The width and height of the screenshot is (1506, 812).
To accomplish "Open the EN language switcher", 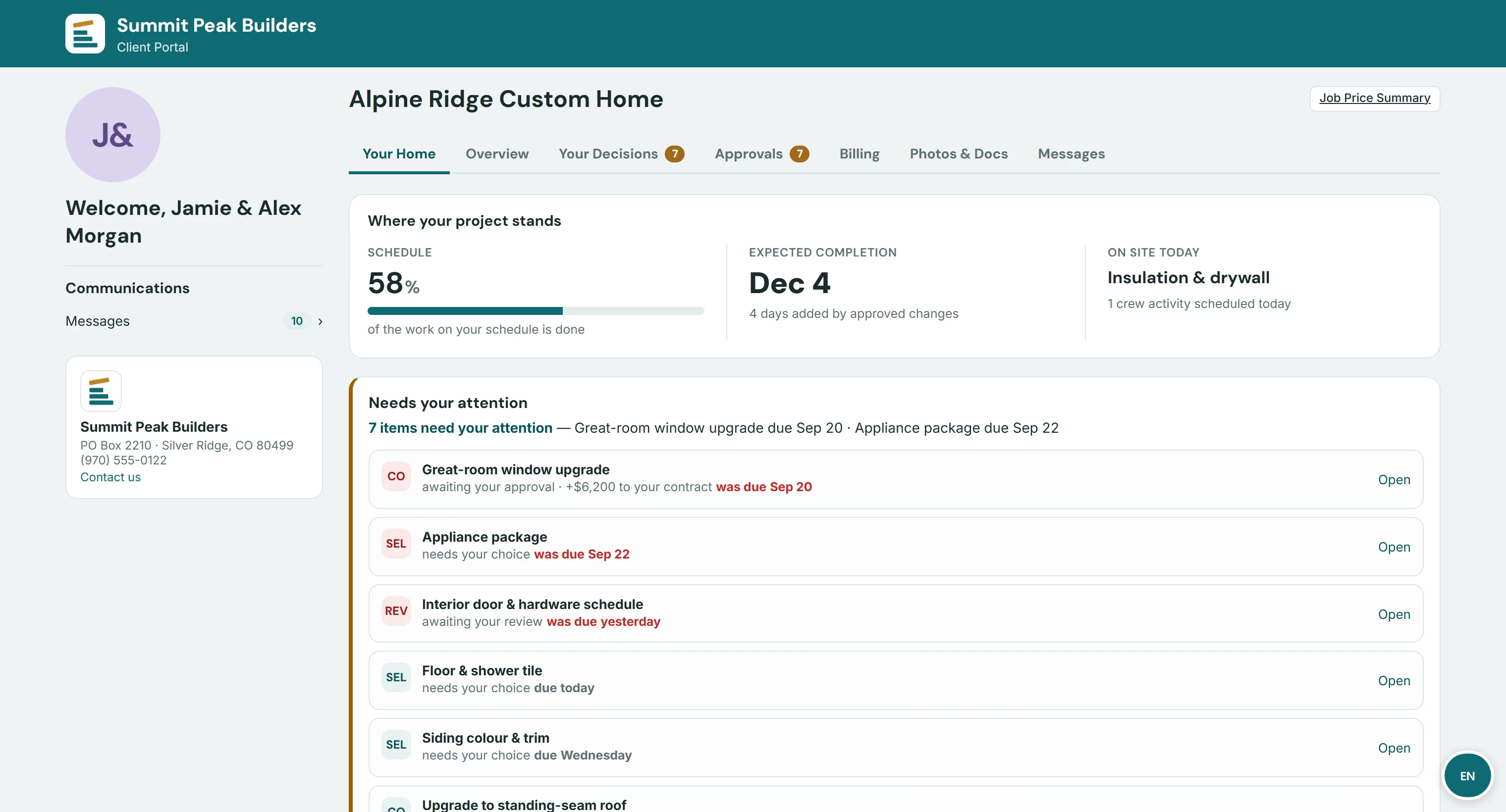I will pos(1467,776).
